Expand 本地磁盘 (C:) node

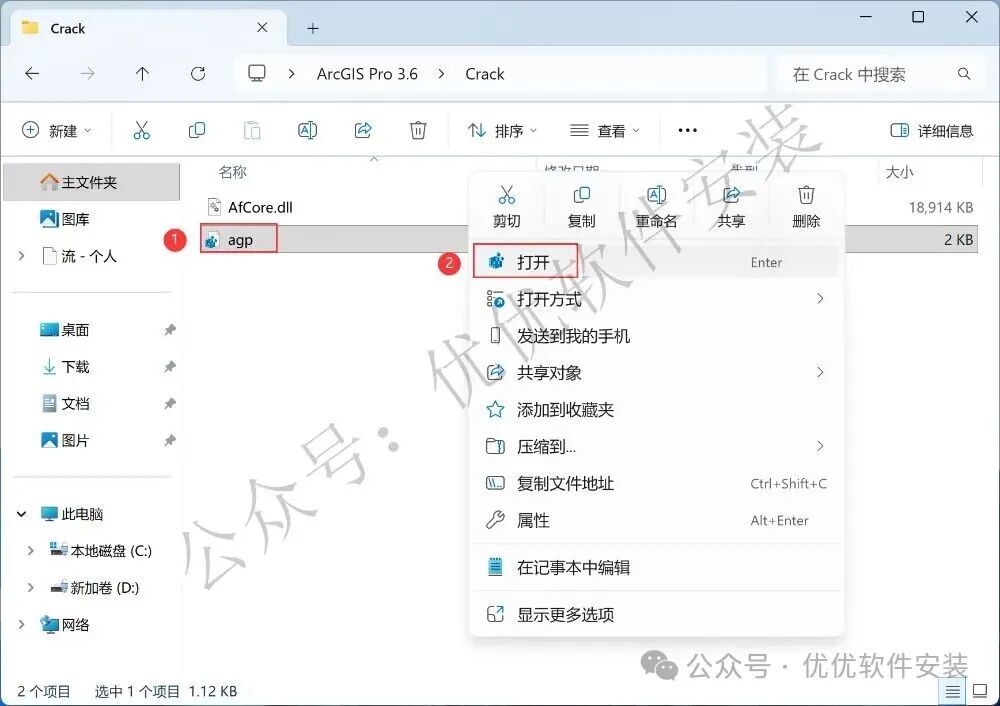[31, 550]
